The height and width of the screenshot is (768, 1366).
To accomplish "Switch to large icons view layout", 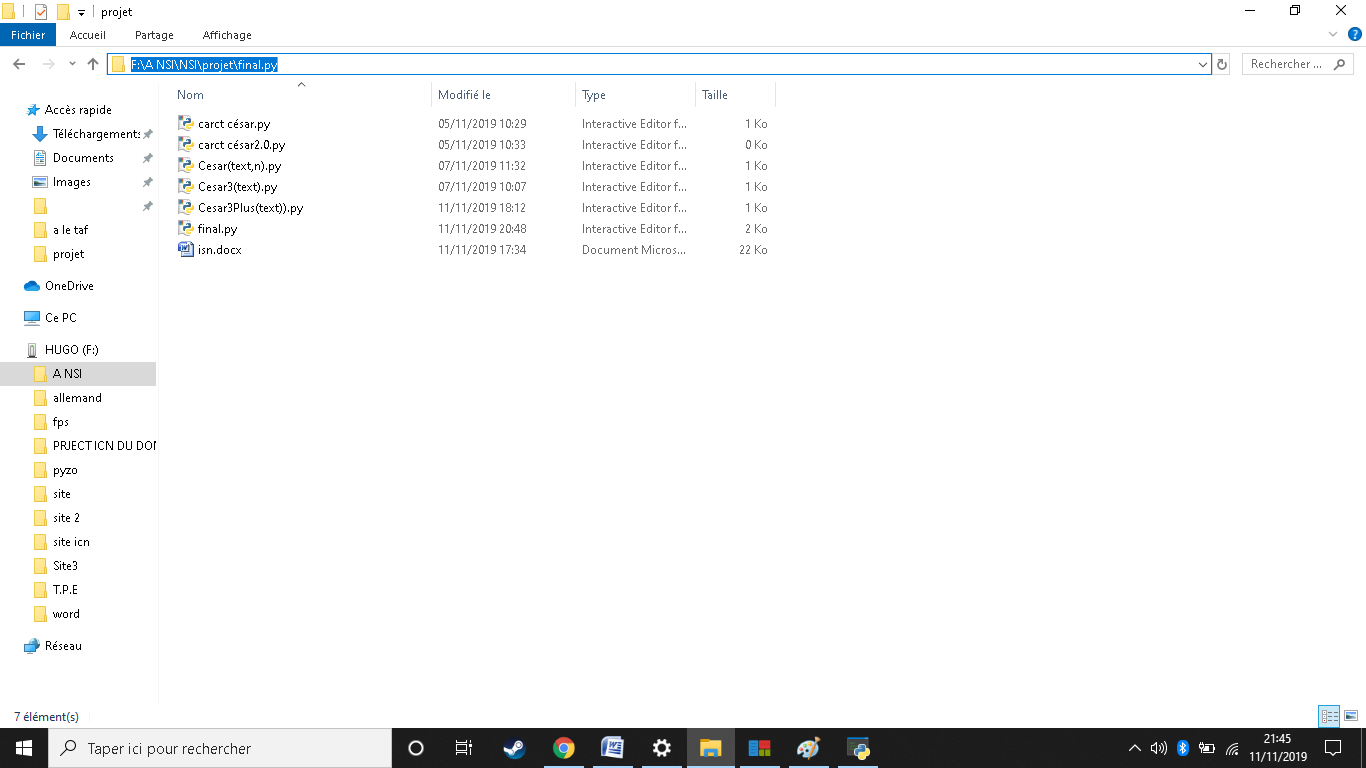I will pos(1351,716).
